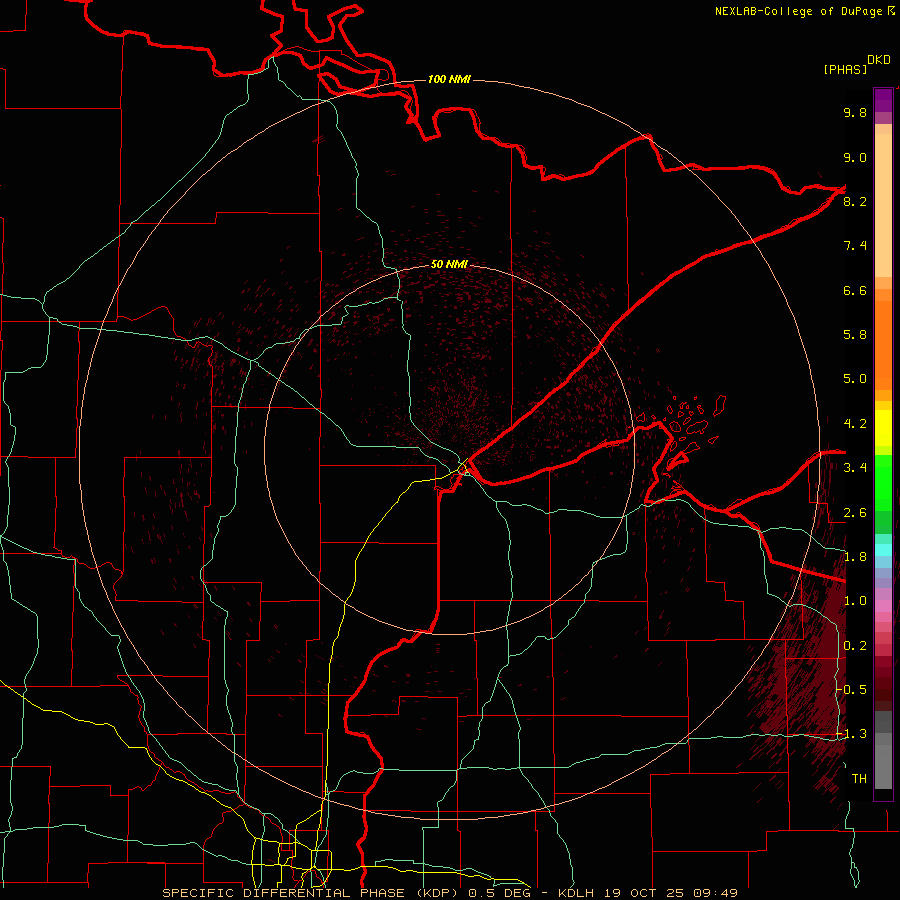Click the DKD label above the color scale
This screenshot has height=900, width=900.
point(878,60)
